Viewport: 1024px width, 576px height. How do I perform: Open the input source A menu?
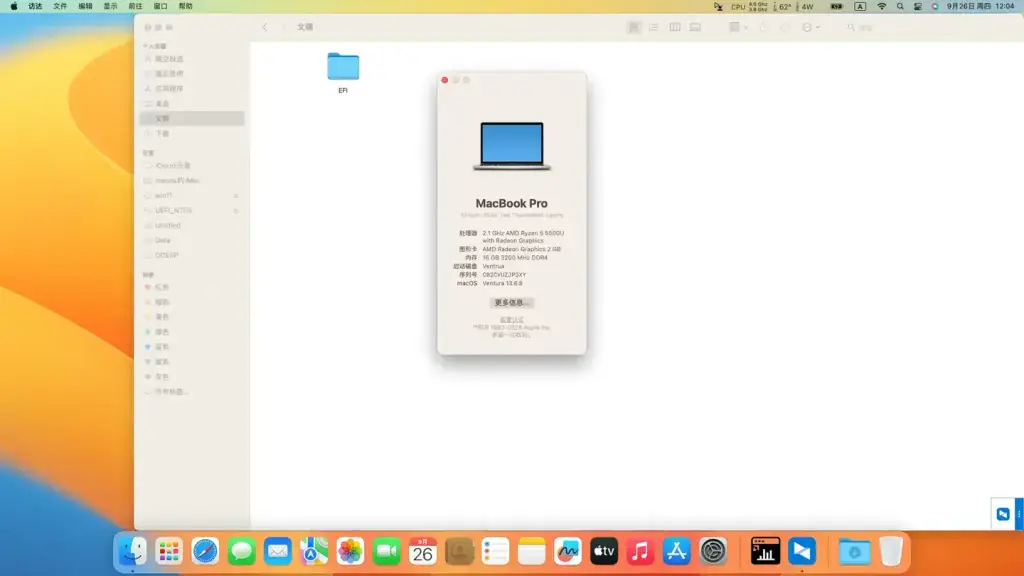pos(860,7)
